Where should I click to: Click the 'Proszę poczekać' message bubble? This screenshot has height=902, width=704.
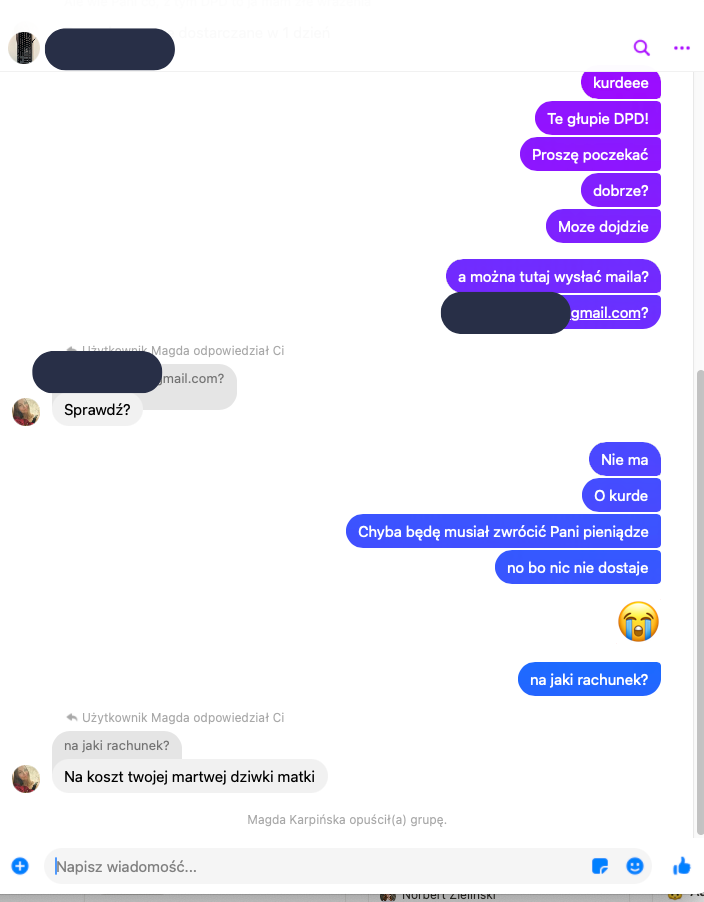[590, 154]
